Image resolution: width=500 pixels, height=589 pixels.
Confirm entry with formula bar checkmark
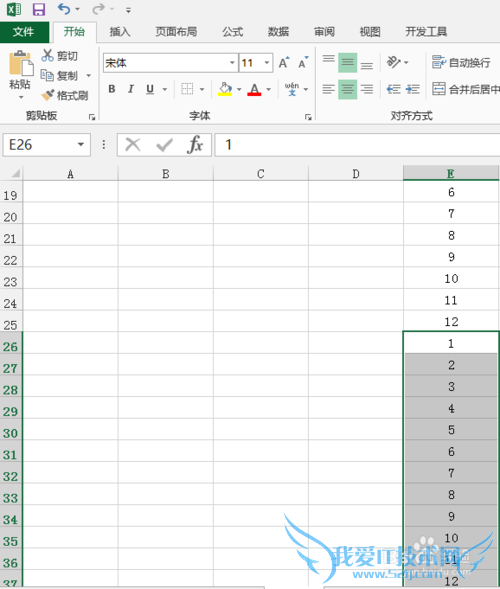[164, 145]
